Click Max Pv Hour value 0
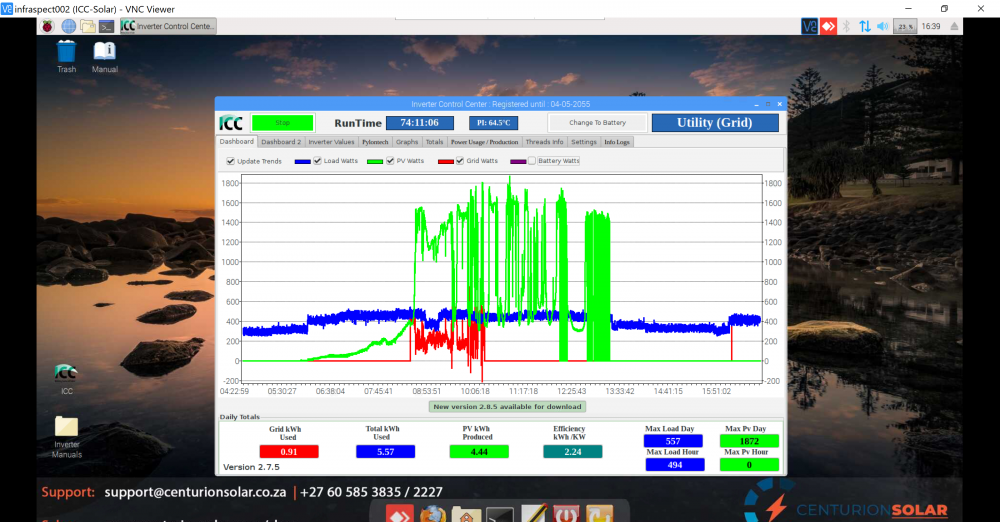This screenshot has width=1000, height=522. pos(749,465)
